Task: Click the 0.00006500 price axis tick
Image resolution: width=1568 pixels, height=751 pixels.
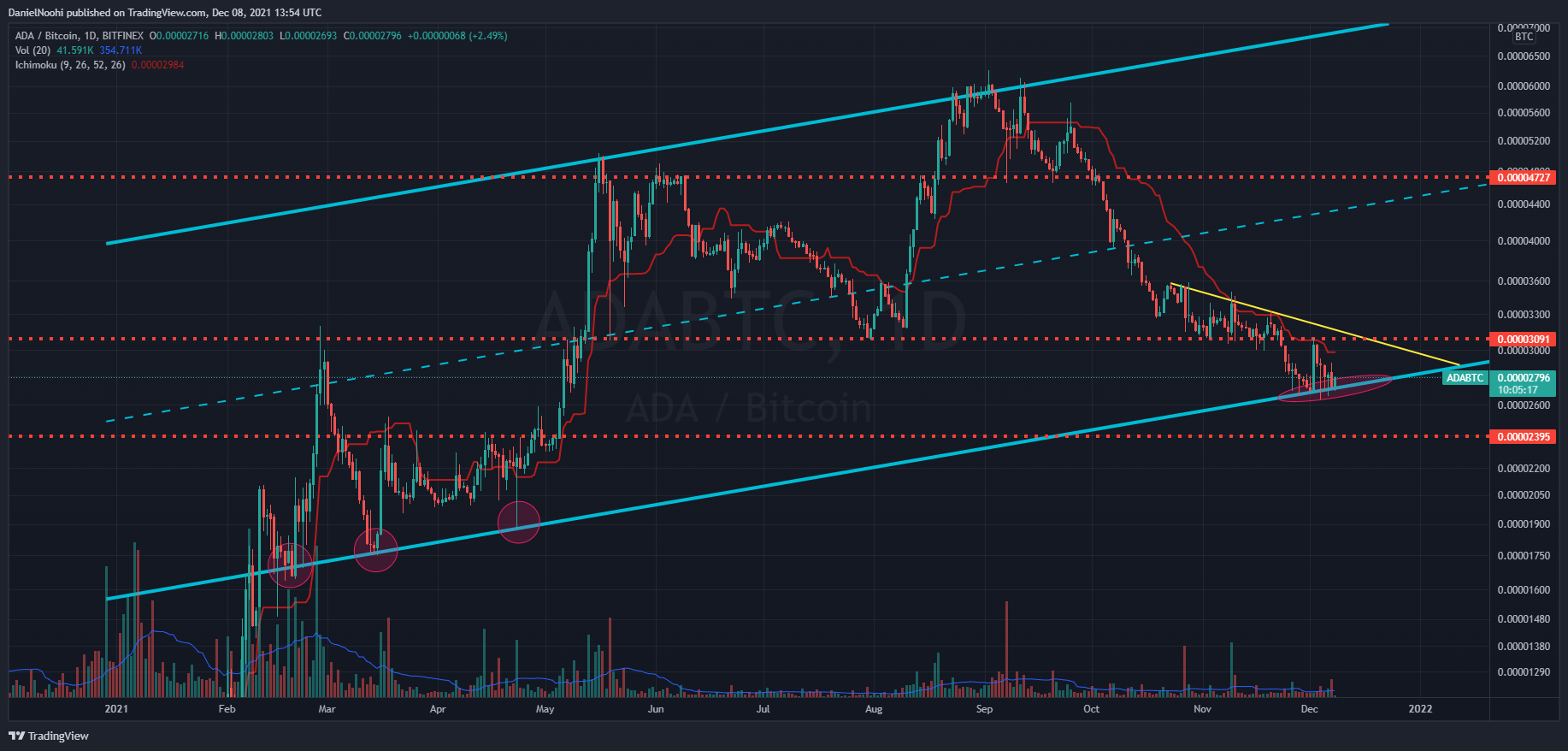Action: (1524, 56)
